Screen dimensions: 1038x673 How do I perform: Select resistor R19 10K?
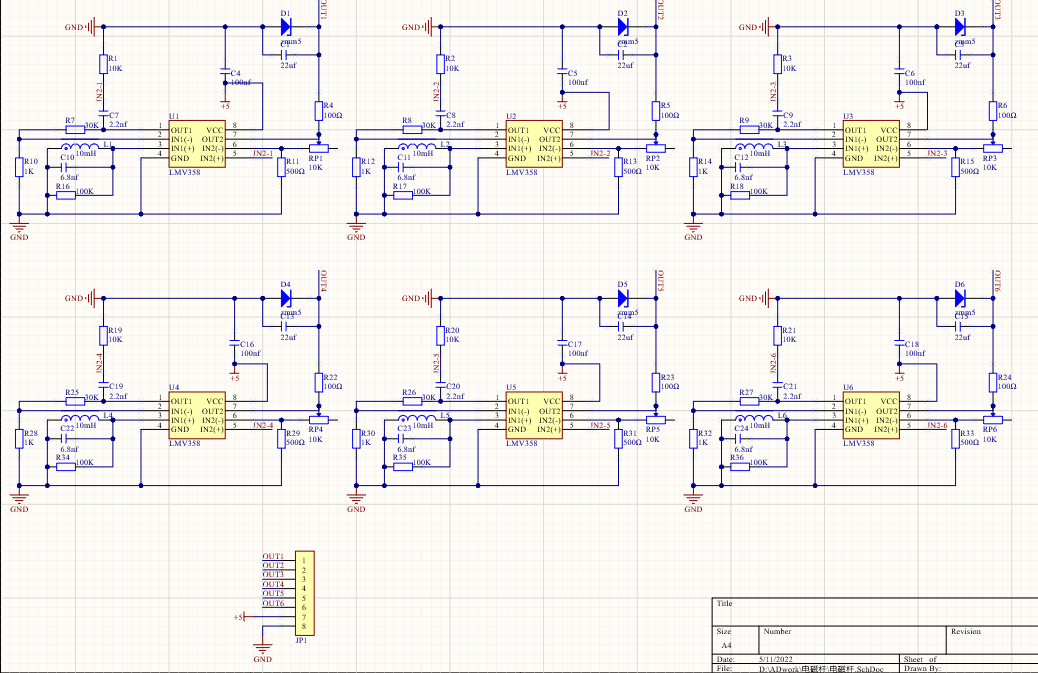click(x=103, y=336)
